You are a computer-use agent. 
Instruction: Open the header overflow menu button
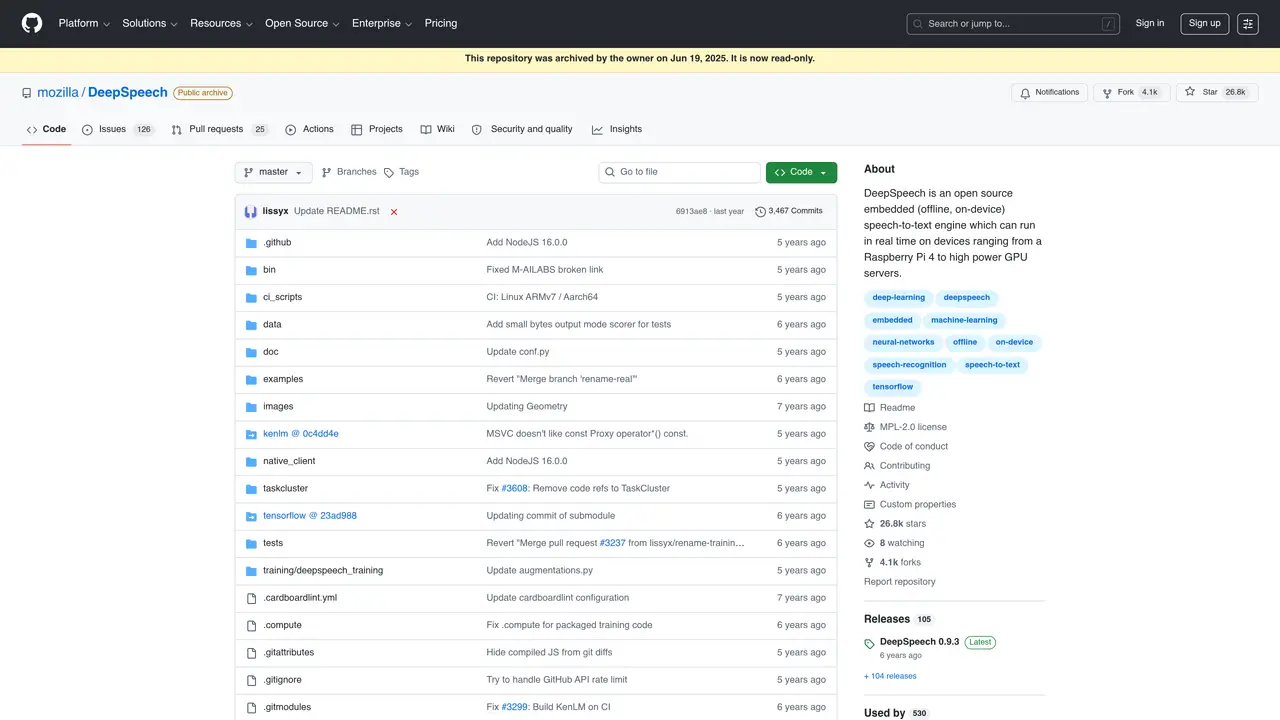pyautogui.click(x=1247, y=23)
